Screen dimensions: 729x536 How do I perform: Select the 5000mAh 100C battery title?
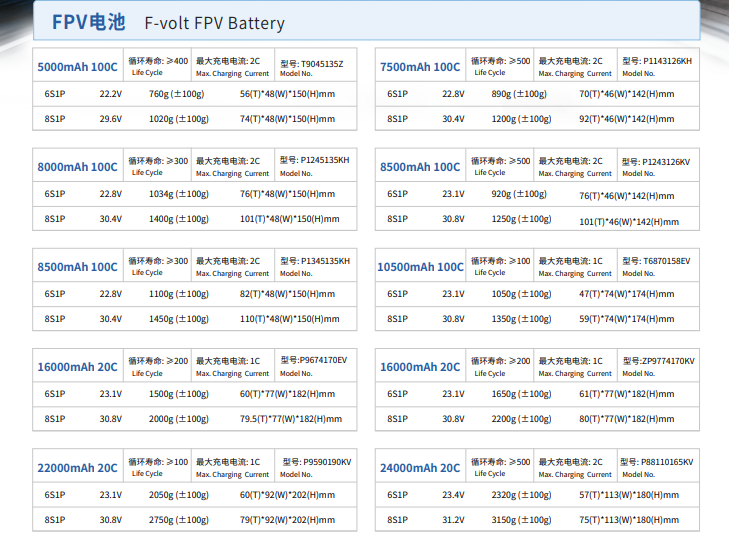click(77, 67)
